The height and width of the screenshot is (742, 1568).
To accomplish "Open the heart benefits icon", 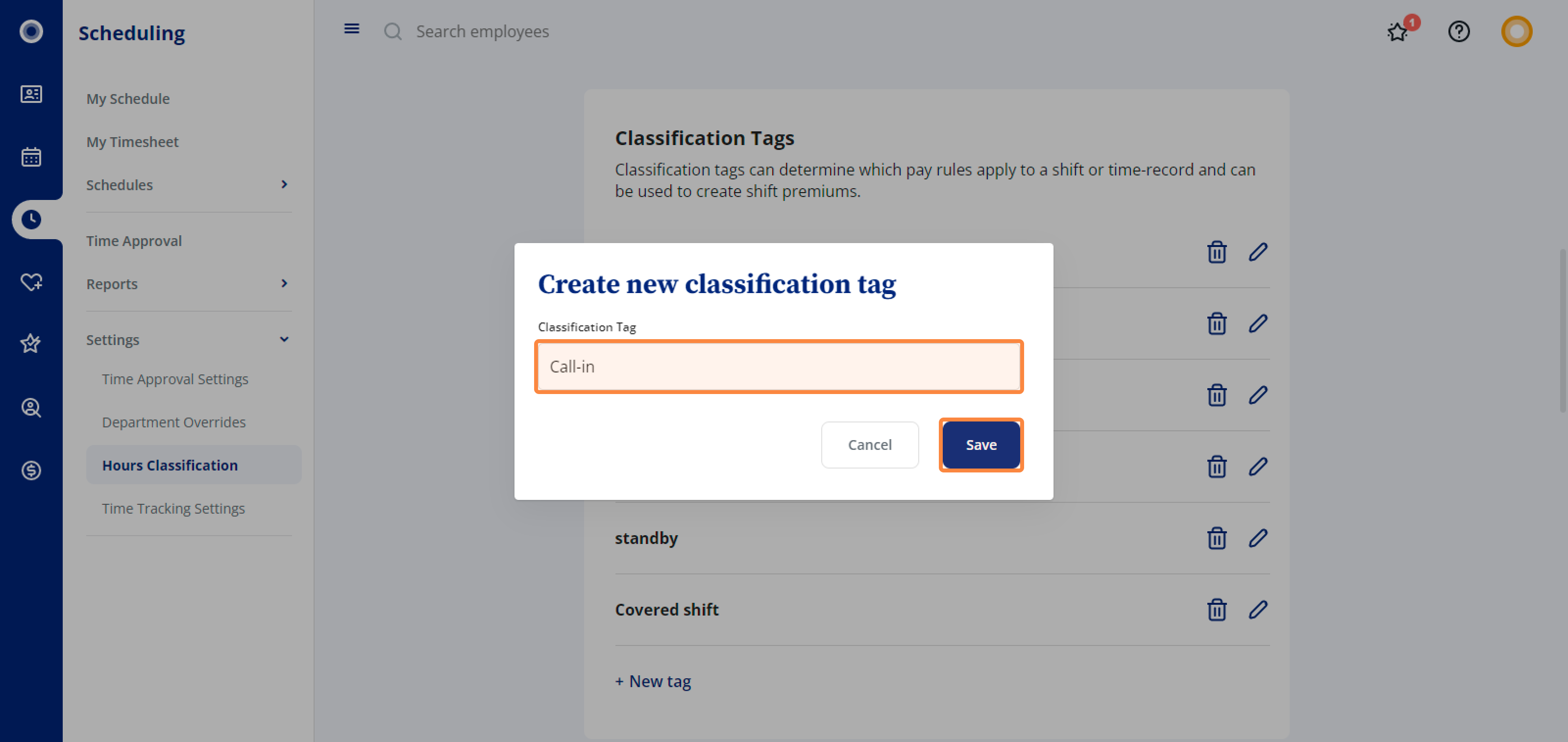I will (x=31, y=282).
